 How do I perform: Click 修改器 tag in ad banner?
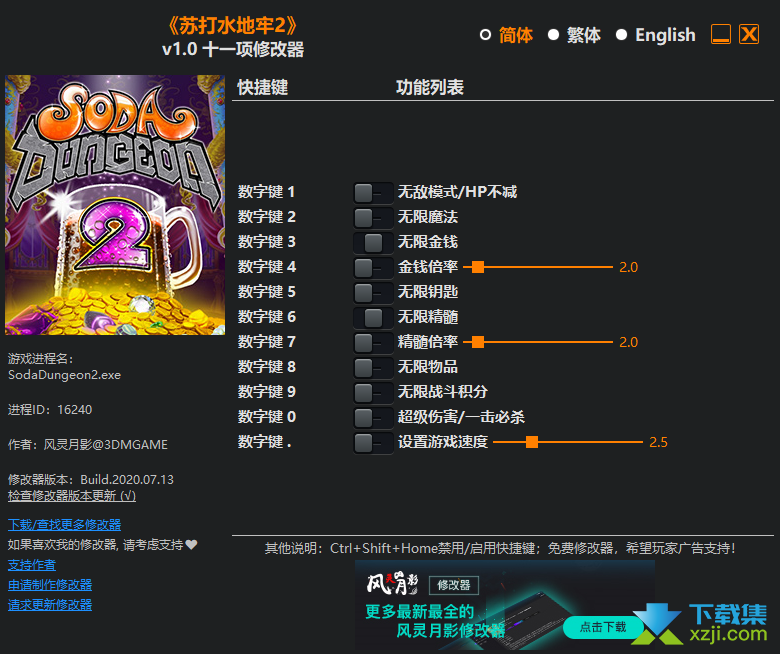tap(454, 585)
